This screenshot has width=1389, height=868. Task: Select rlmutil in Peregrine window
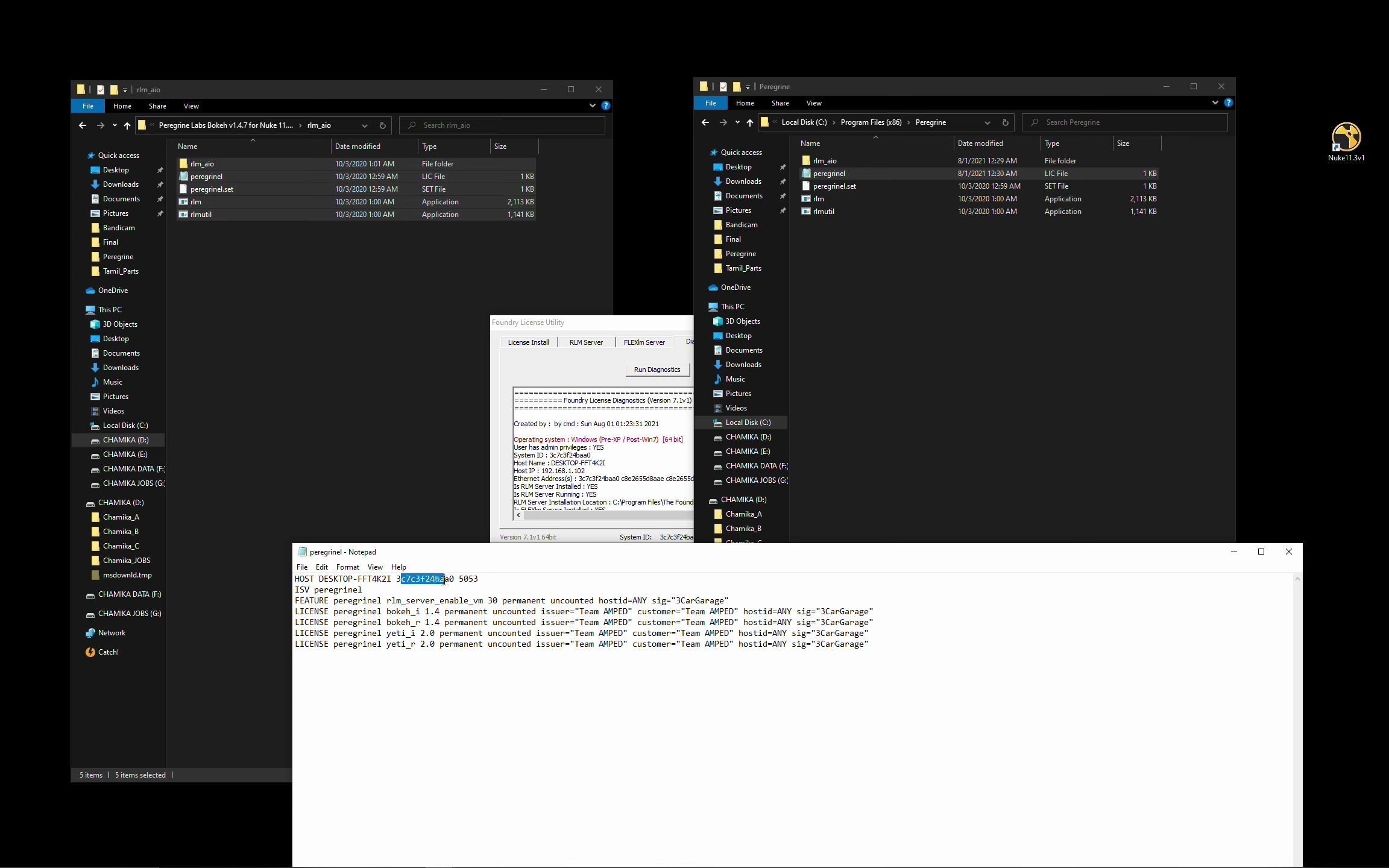(979, 212)
